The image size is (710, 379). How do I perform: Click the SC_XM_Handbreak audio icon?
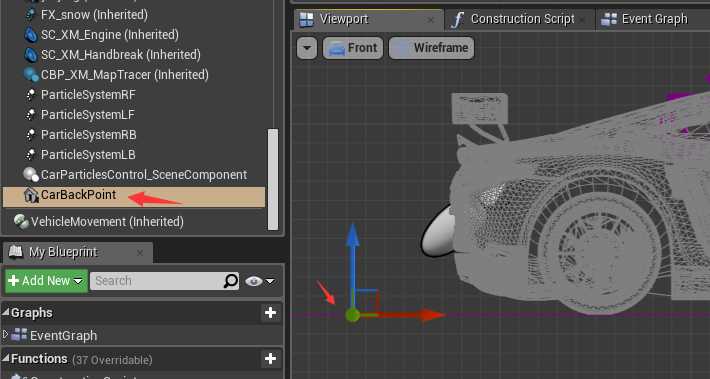pyautogui.click(x=30, y=55)
